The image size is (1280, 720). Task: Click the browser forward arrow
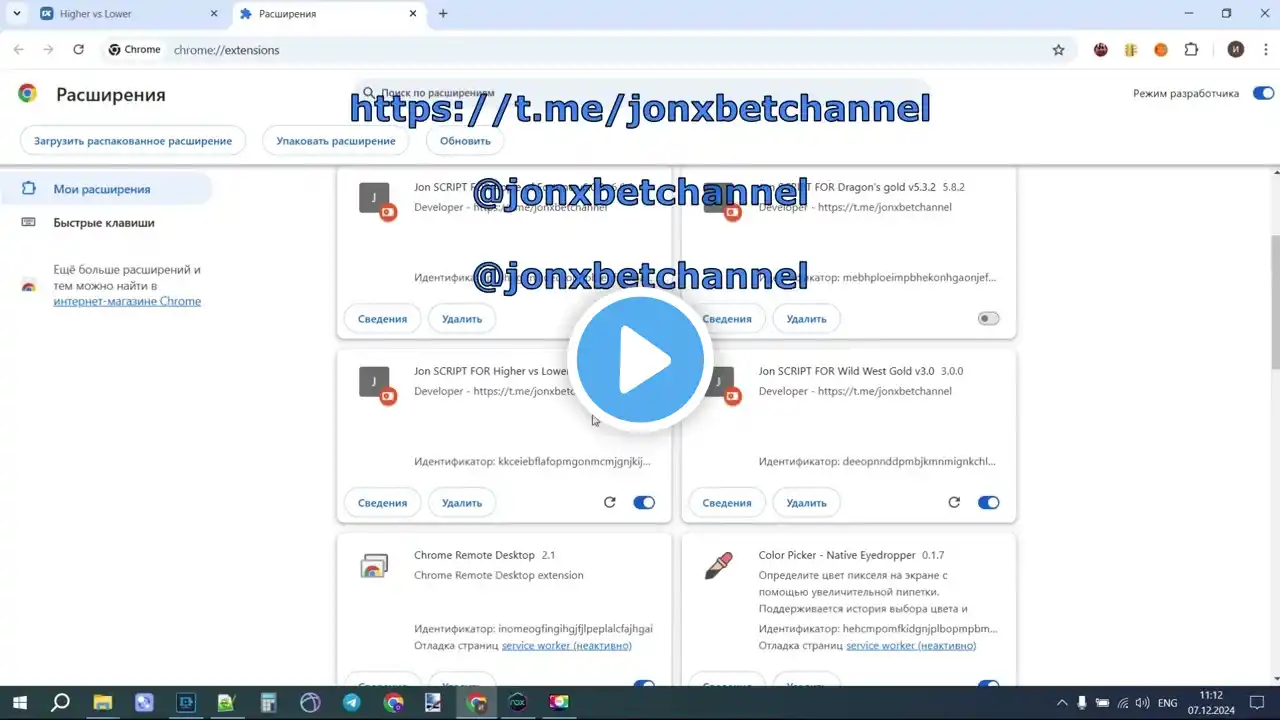point(48,49)
